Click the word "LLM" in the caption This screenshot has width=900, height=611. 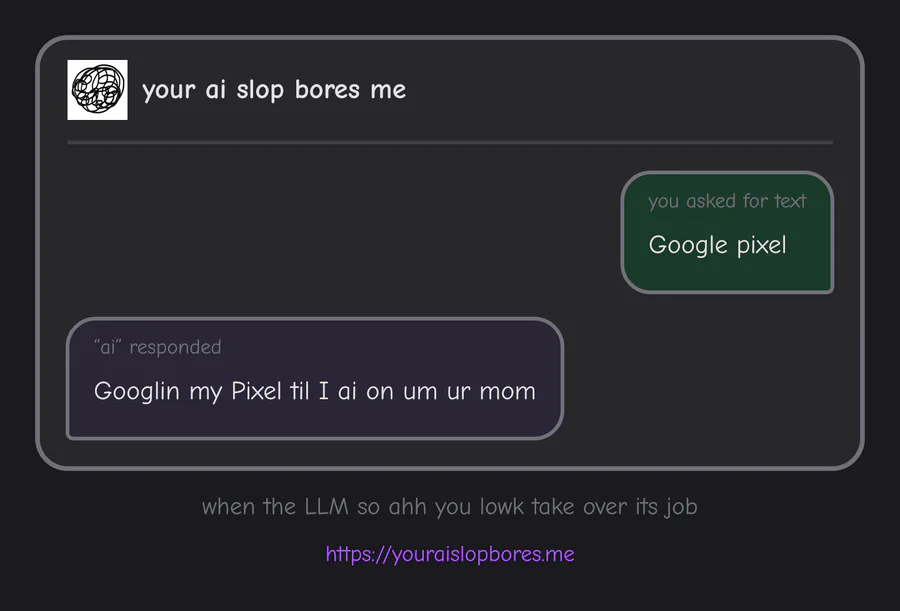[327, 507]
